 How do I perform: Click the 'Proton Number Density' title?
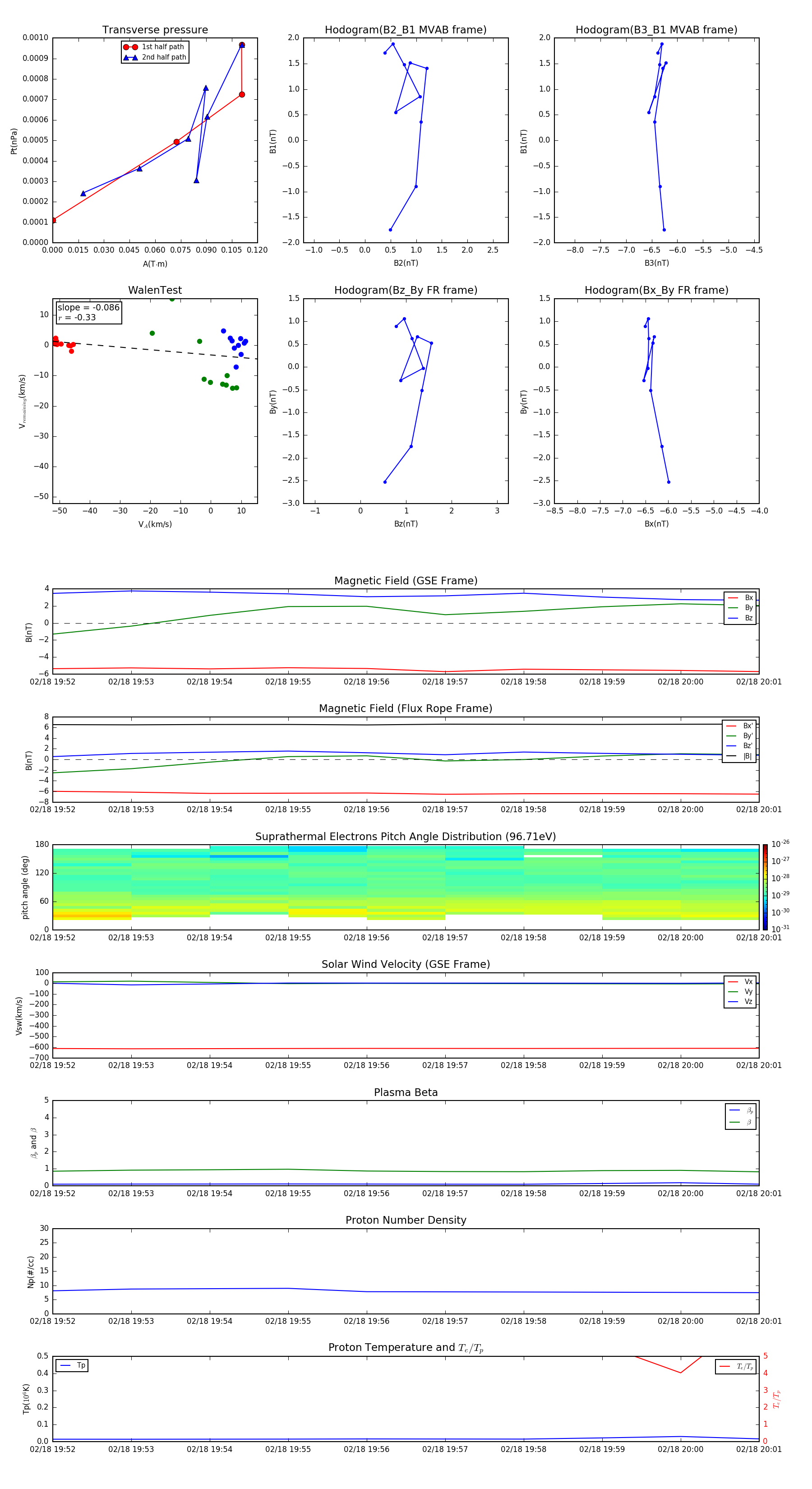406,1220
